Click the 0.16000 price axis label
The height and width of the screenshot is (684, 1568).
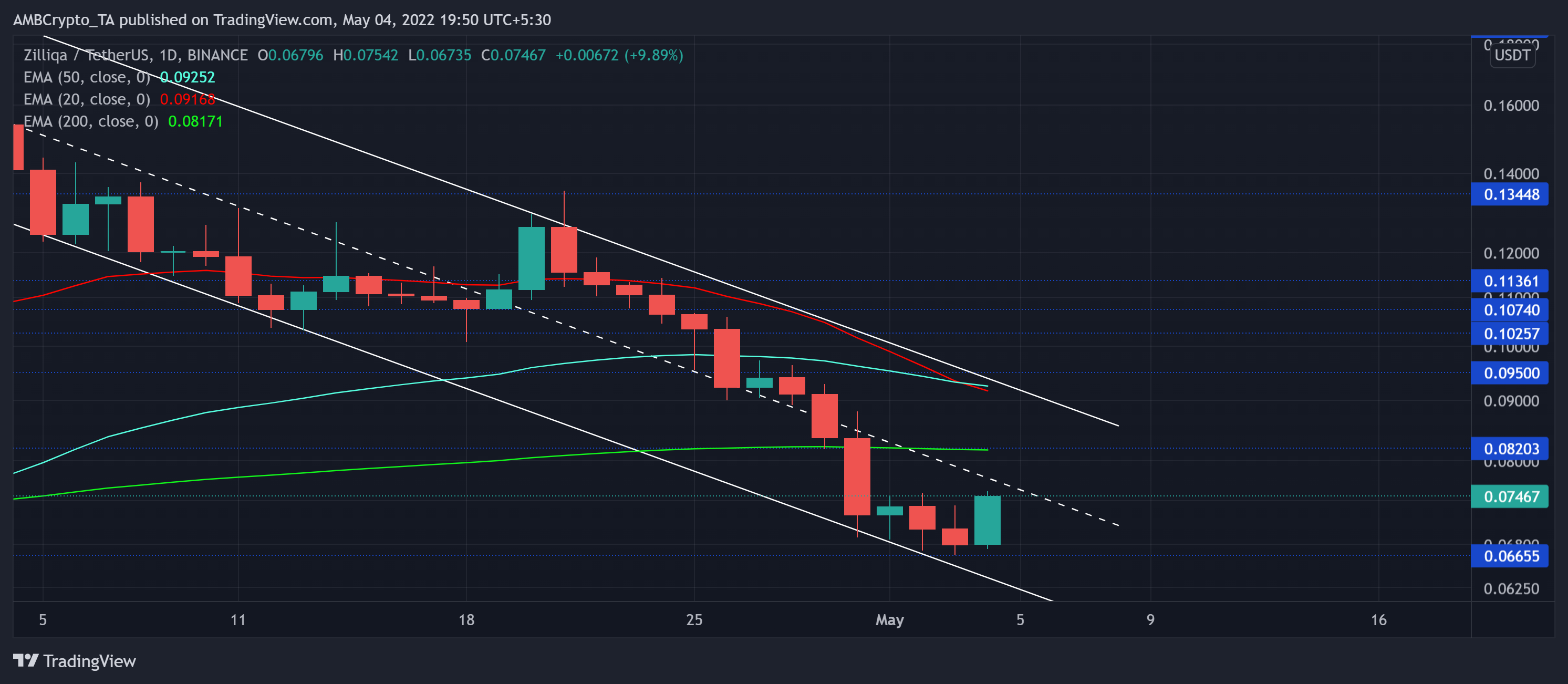point(1511,106)
